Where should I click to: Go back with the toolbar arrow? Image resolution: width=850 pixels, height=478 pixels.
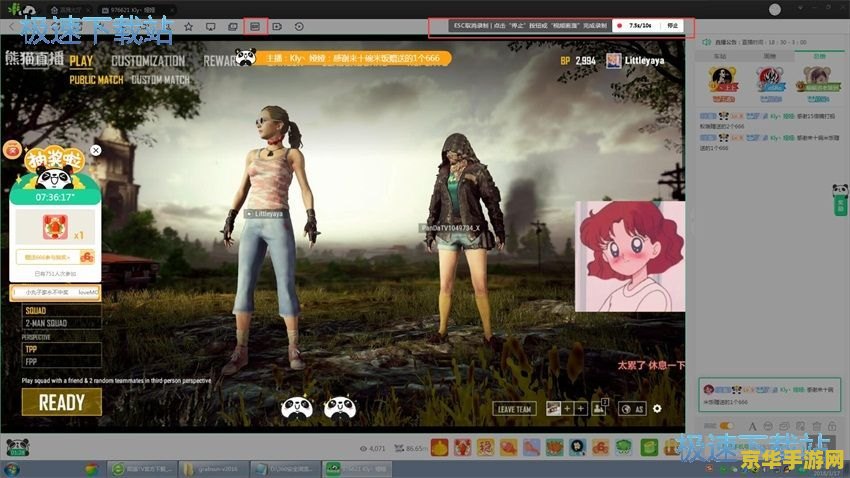pos(11,26)
